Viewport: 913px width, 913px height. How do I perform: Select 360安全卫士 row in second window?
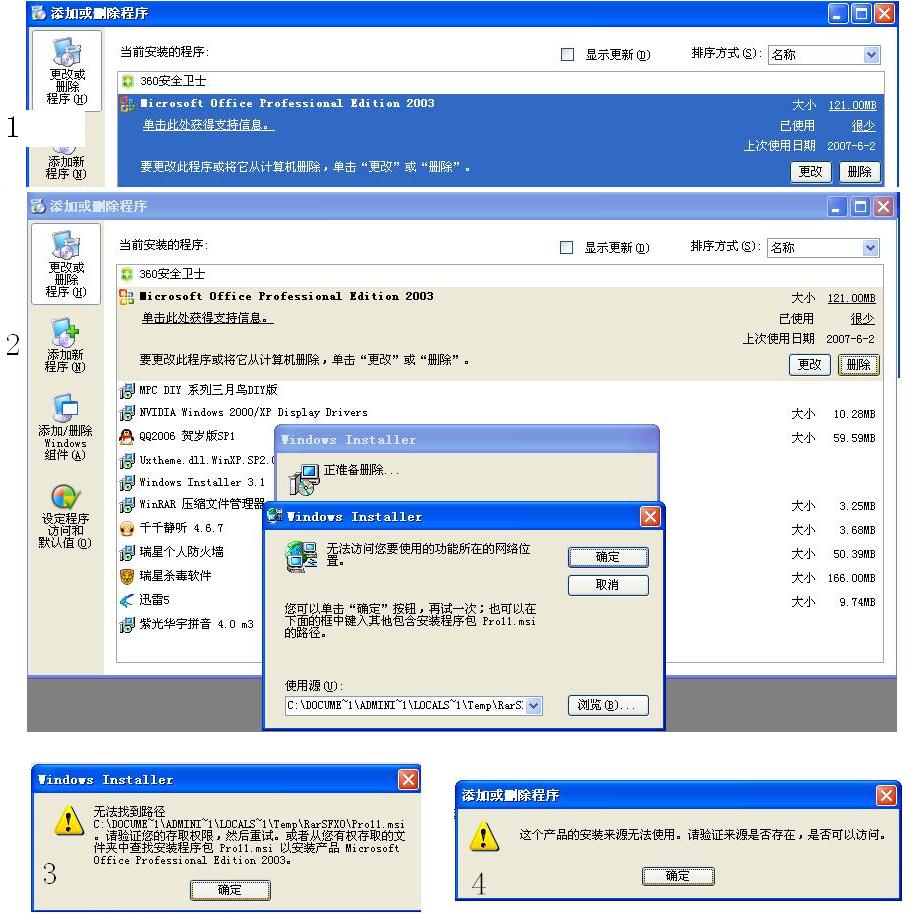point(500,274)
